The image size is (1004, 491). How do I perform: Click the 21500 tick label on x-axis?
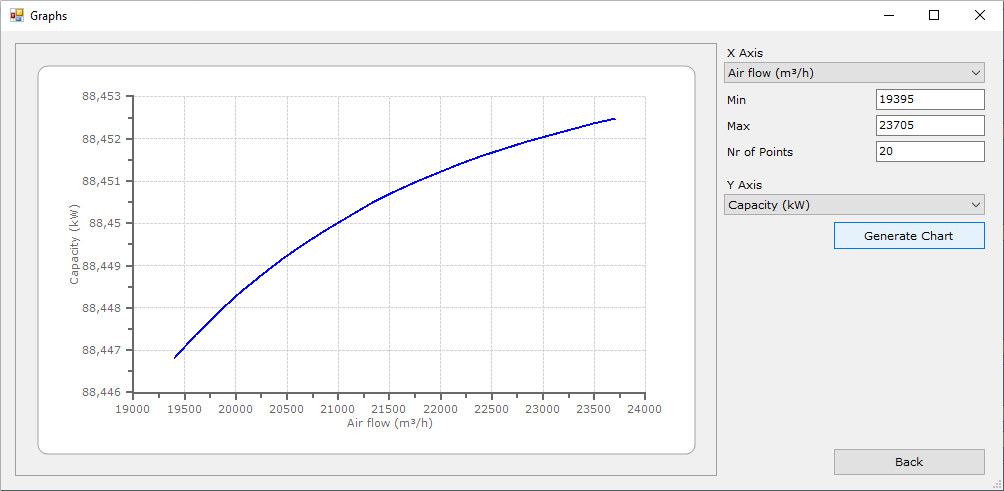point(389,409)
